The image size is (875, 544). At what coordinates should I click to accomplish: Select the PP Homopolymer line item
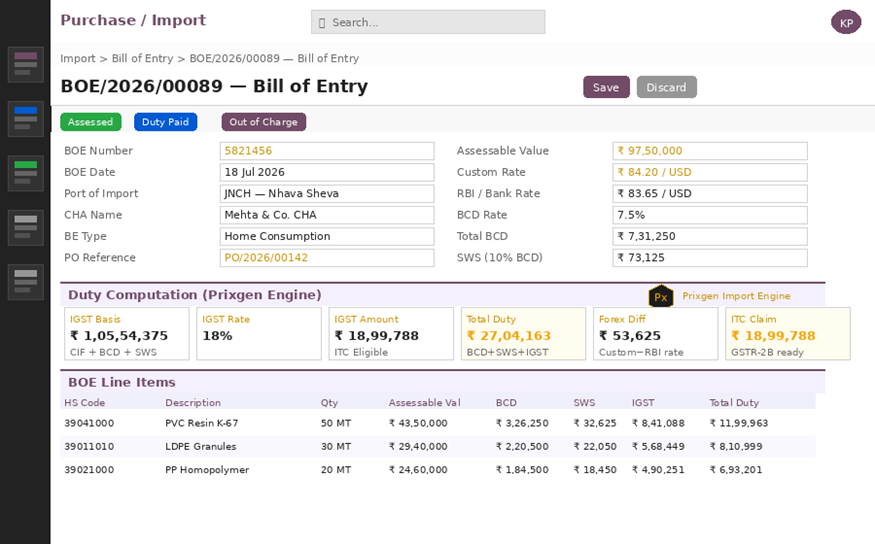pos(438,470)
